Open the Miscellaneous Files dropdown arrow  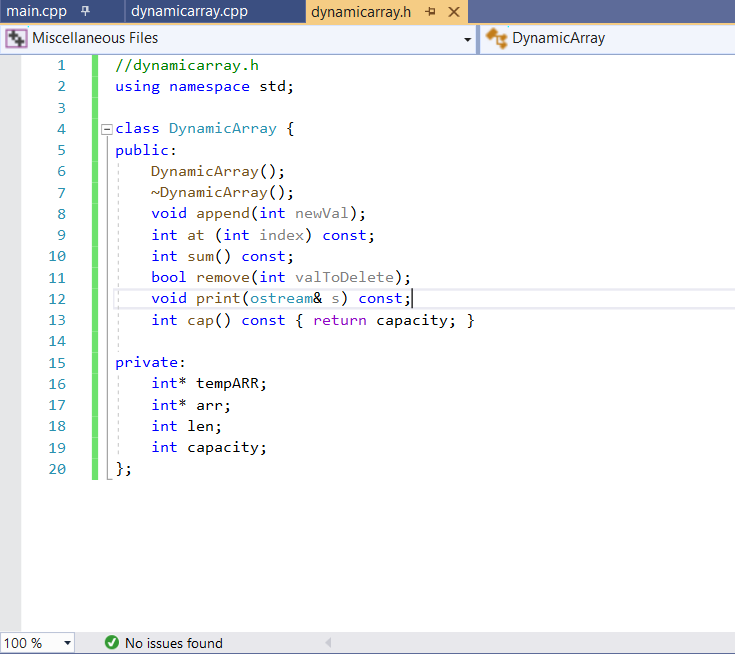tap(467, 39)
